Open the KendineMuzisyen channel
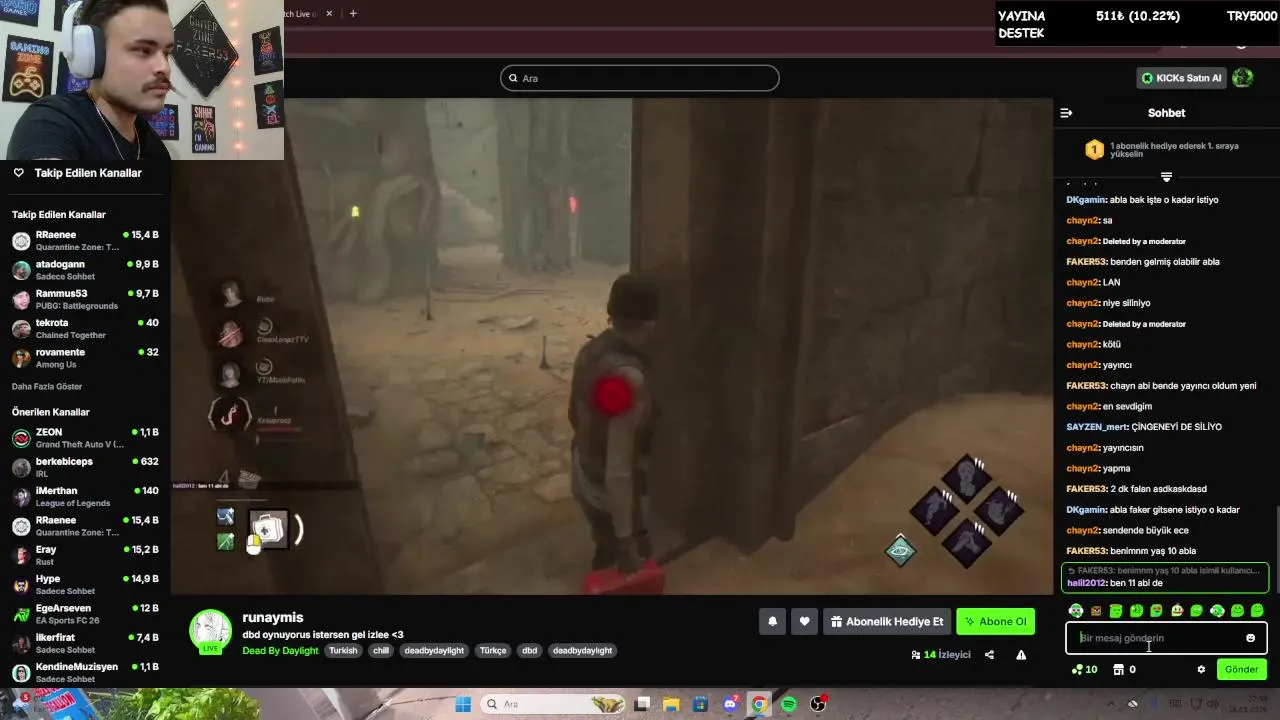The height and width of the screenshot is (720, 1280). click(85, 672)
